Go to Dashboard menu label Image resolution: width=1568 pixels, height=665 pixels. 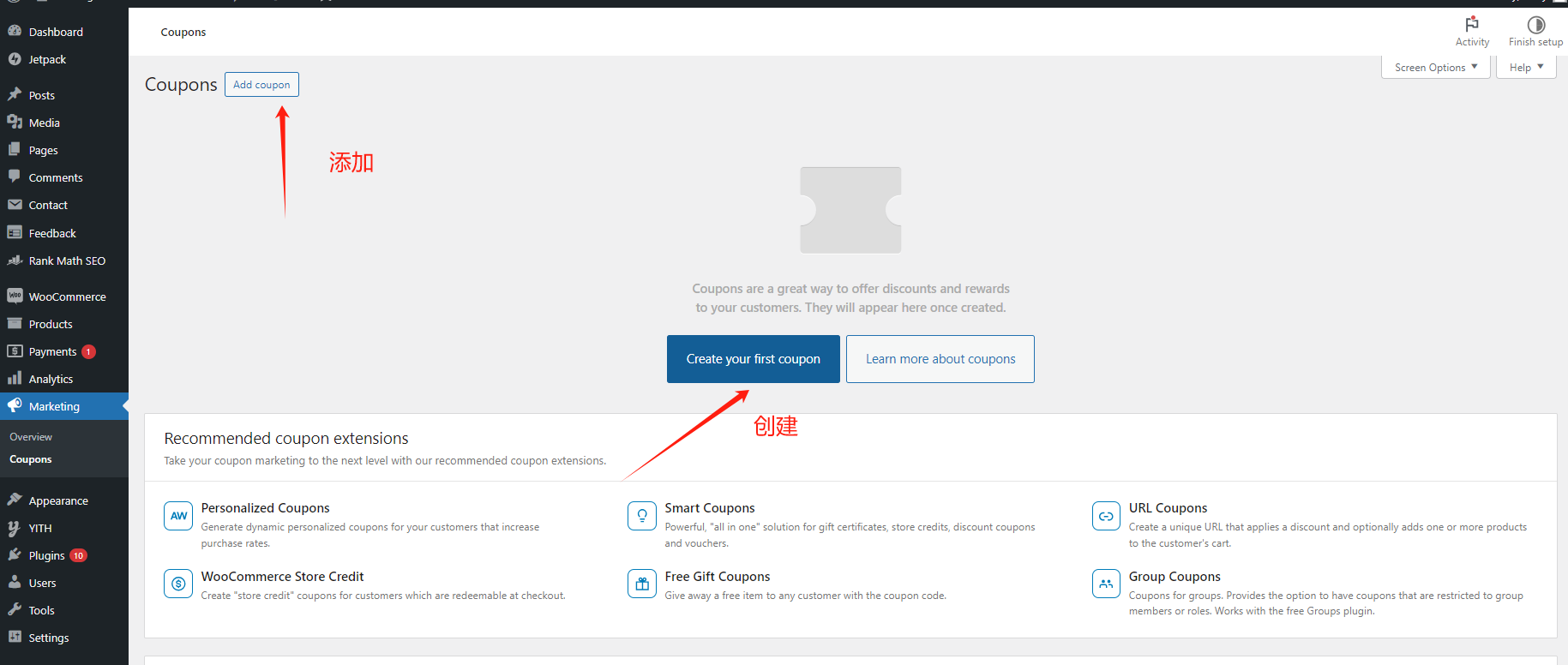click(x=56, y=32)
